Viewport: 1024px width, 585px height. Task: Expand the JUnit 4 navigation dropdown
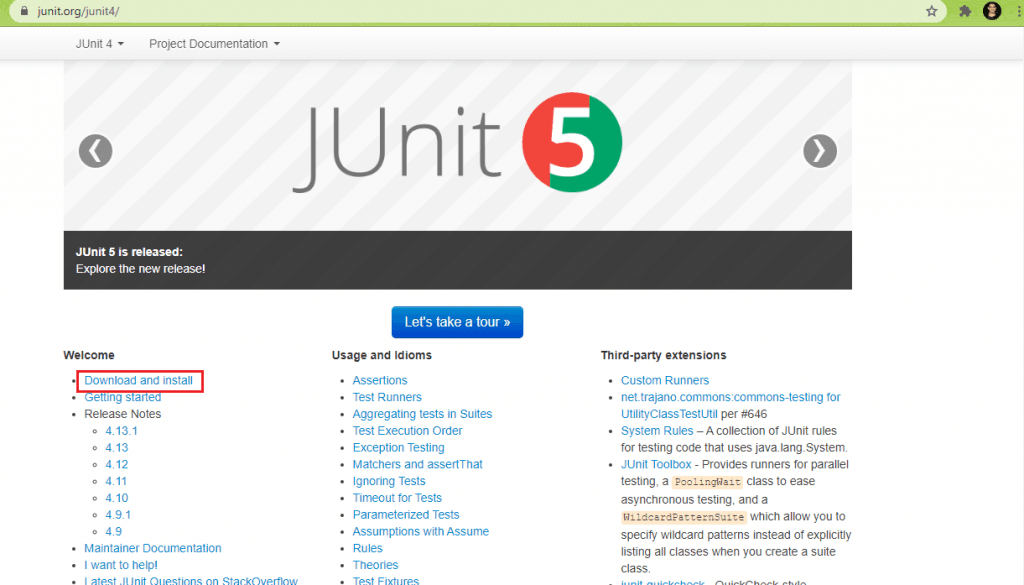point(99,43)
